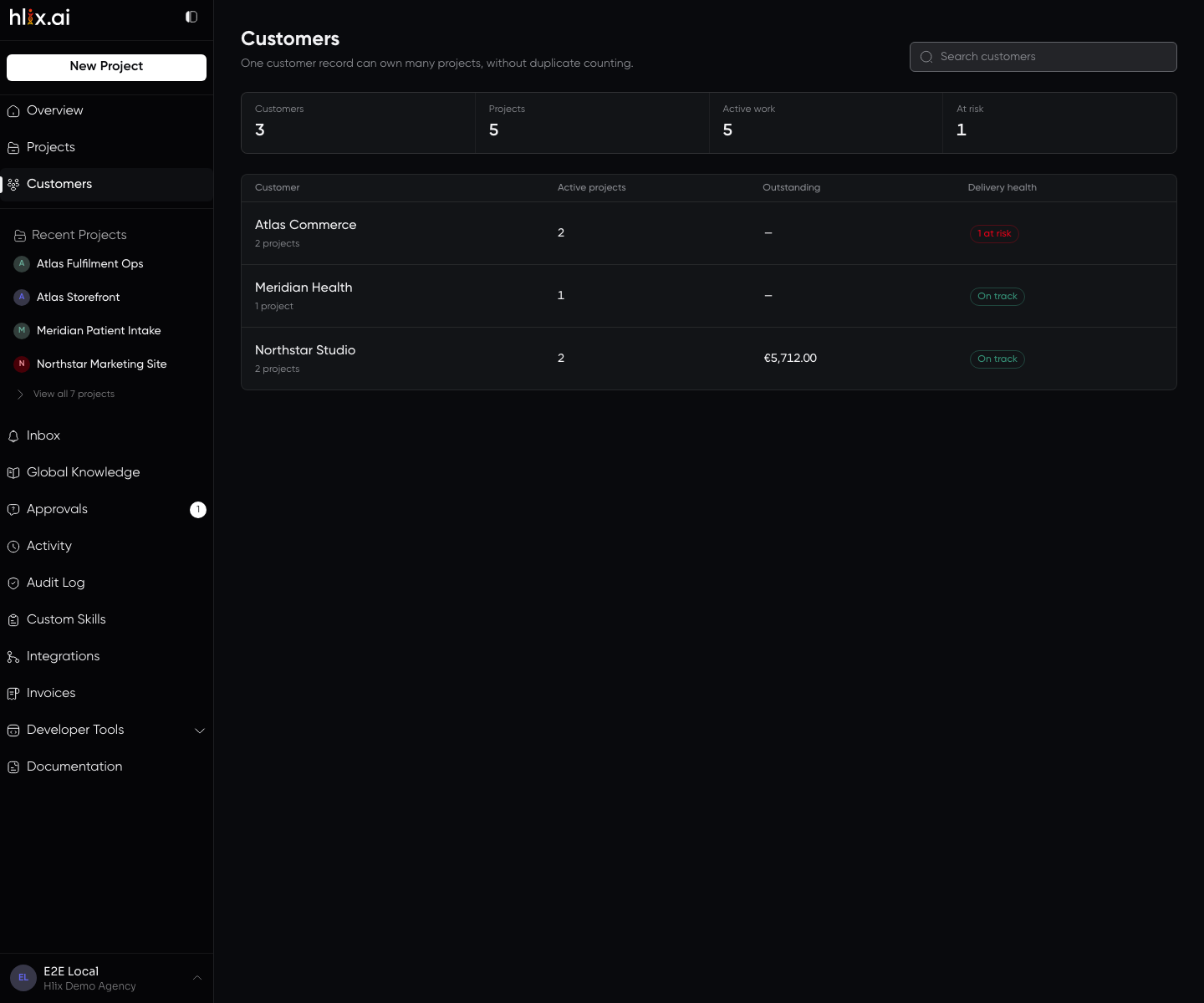The width and height of the screenshot is (1204, 1003).
Task: Click the View all 7 projects link
Action: coord(74,395)
